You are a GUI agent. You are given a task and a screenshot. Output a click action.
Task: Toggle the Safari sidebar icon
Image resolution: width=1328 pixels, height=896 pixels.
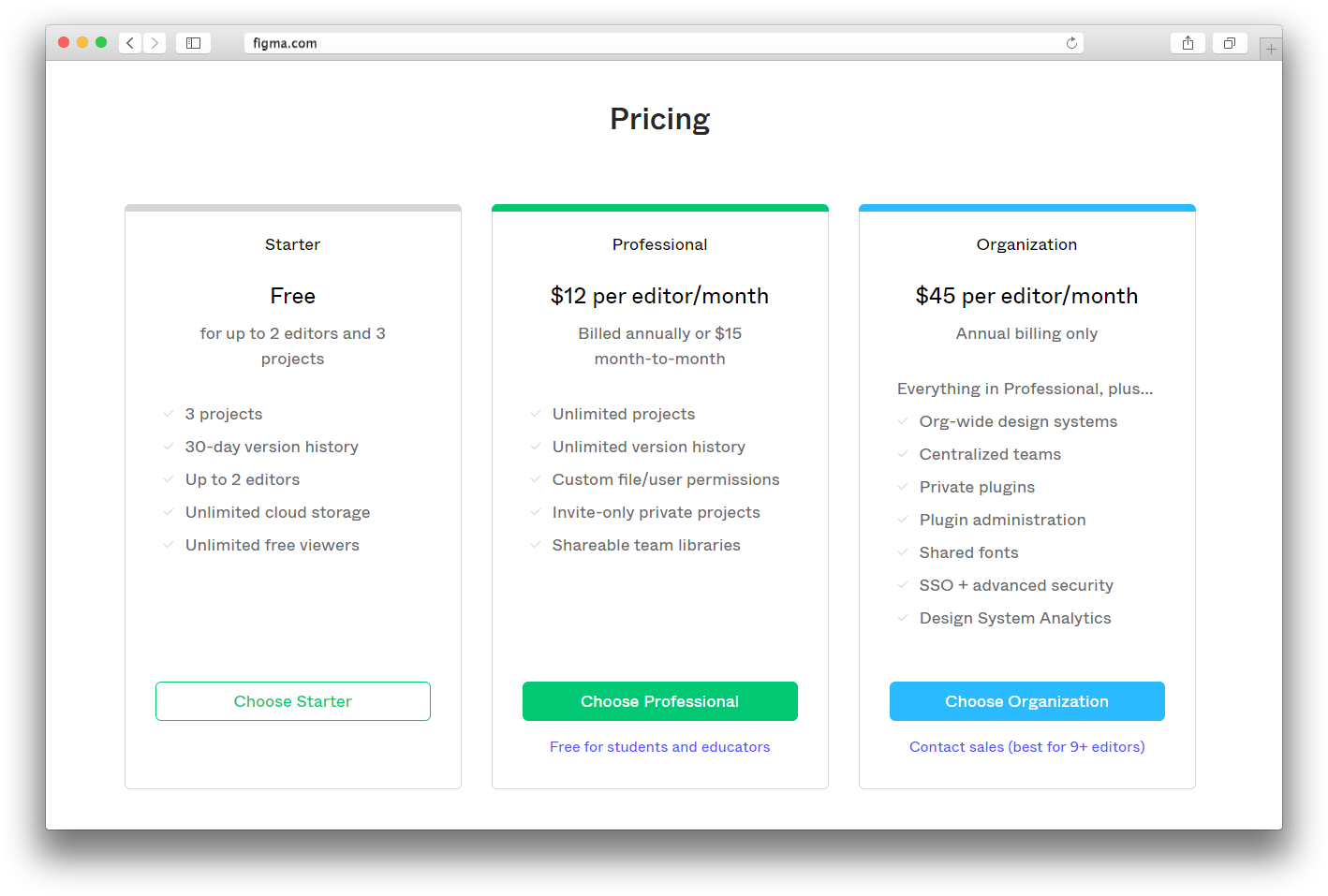[193, 43]
